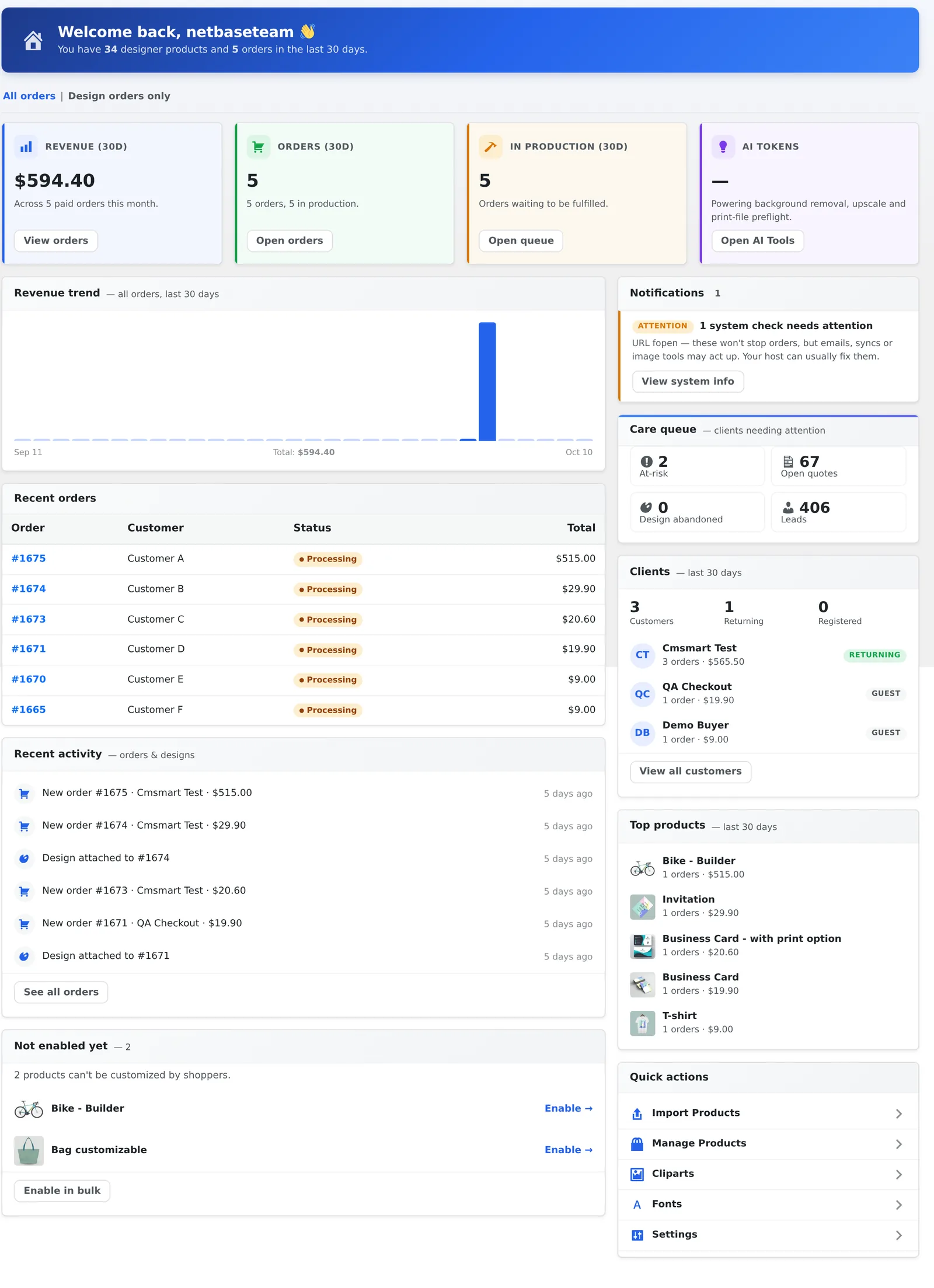Click View all customers button
This screenshot has height=1288, width=934.
[690, 771]
